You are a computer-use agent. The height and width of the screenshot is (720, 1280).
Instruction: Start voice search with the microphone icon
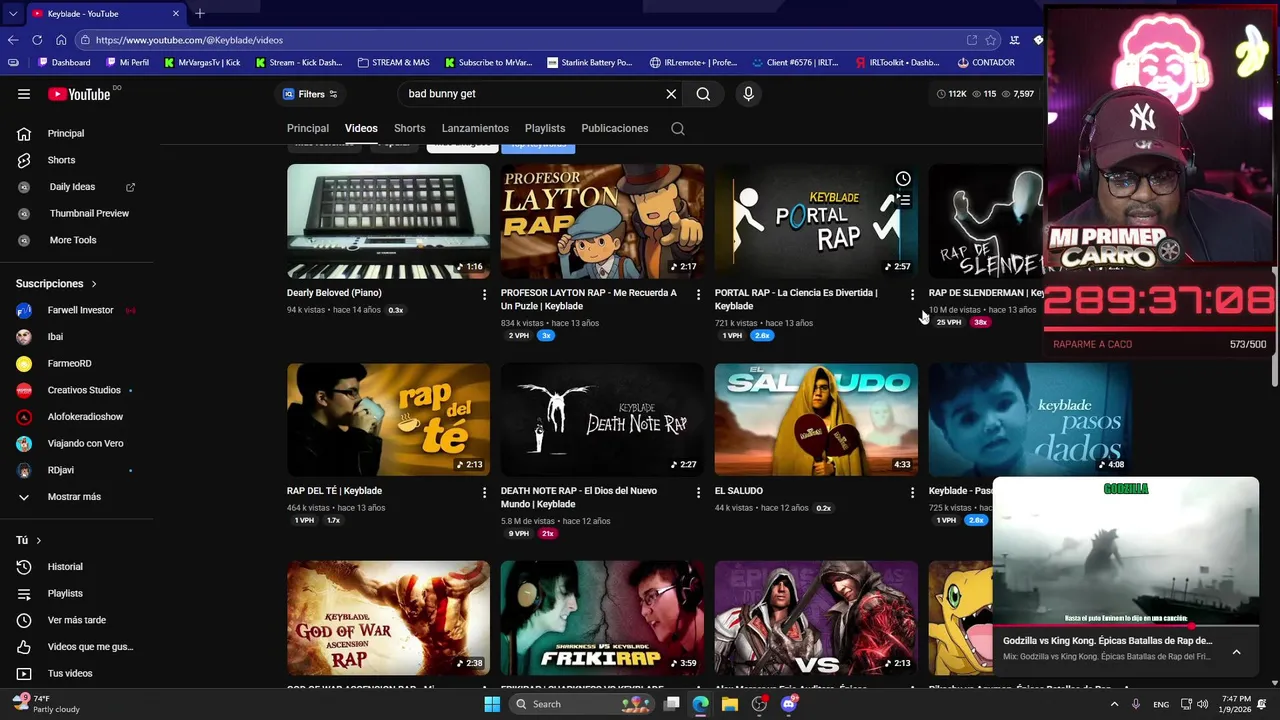pos(748,94)
